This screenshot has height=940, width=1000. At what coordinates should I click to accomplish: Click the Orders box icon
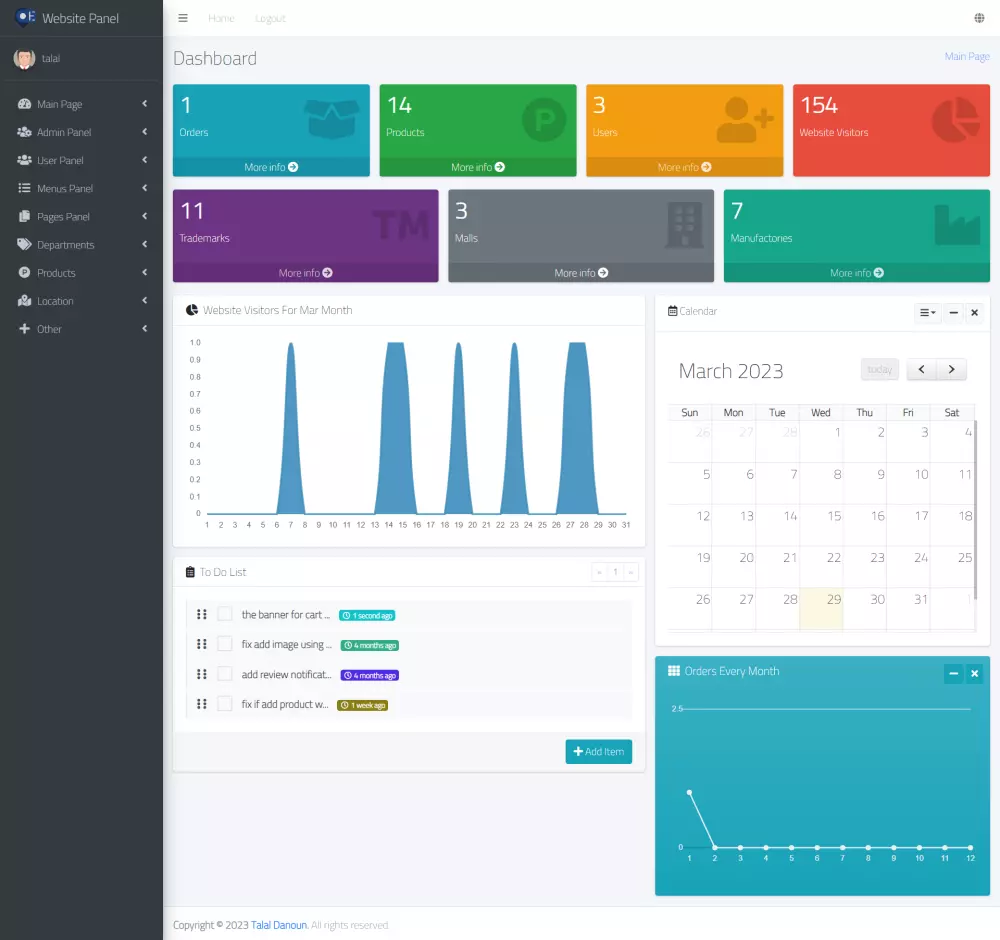pyautogui.click(x=331, y=118)
